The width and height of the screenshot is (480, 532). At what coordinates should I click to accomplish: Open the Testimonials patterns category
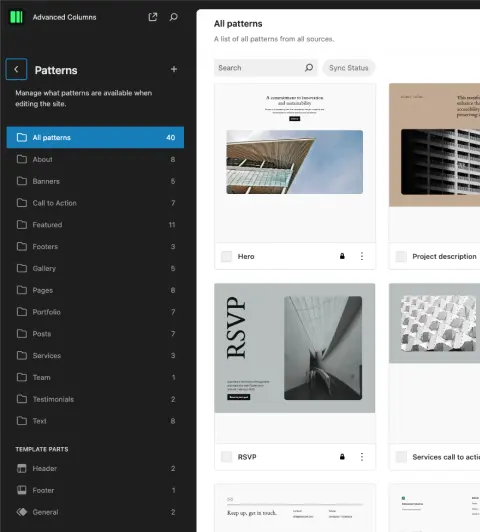[95, 399]
